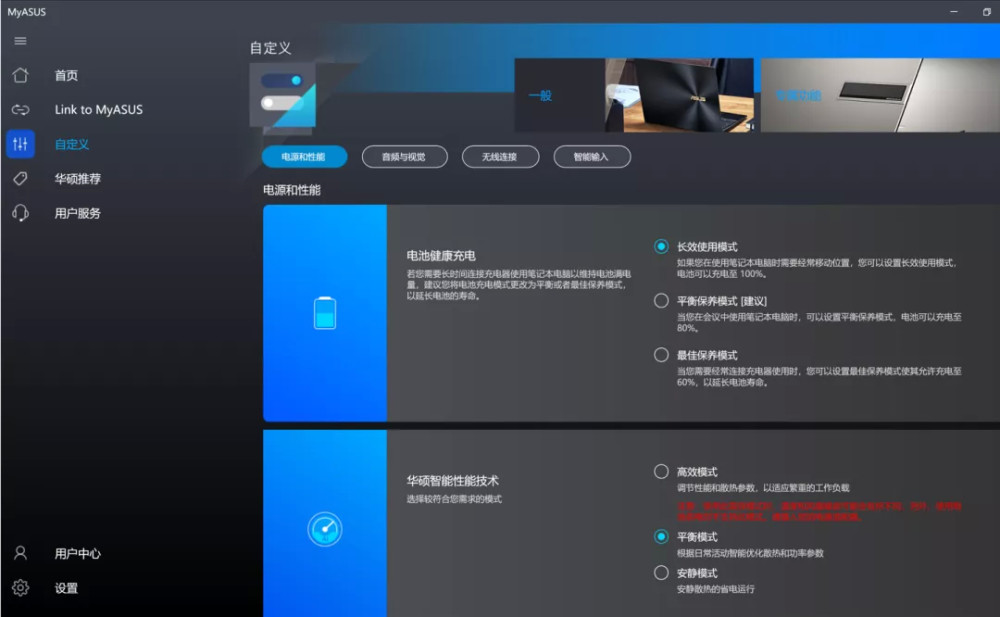Open 用户中心 at sidebar bottom
Viewport: 1000px width, 617px height.
(x=78, y=553)
